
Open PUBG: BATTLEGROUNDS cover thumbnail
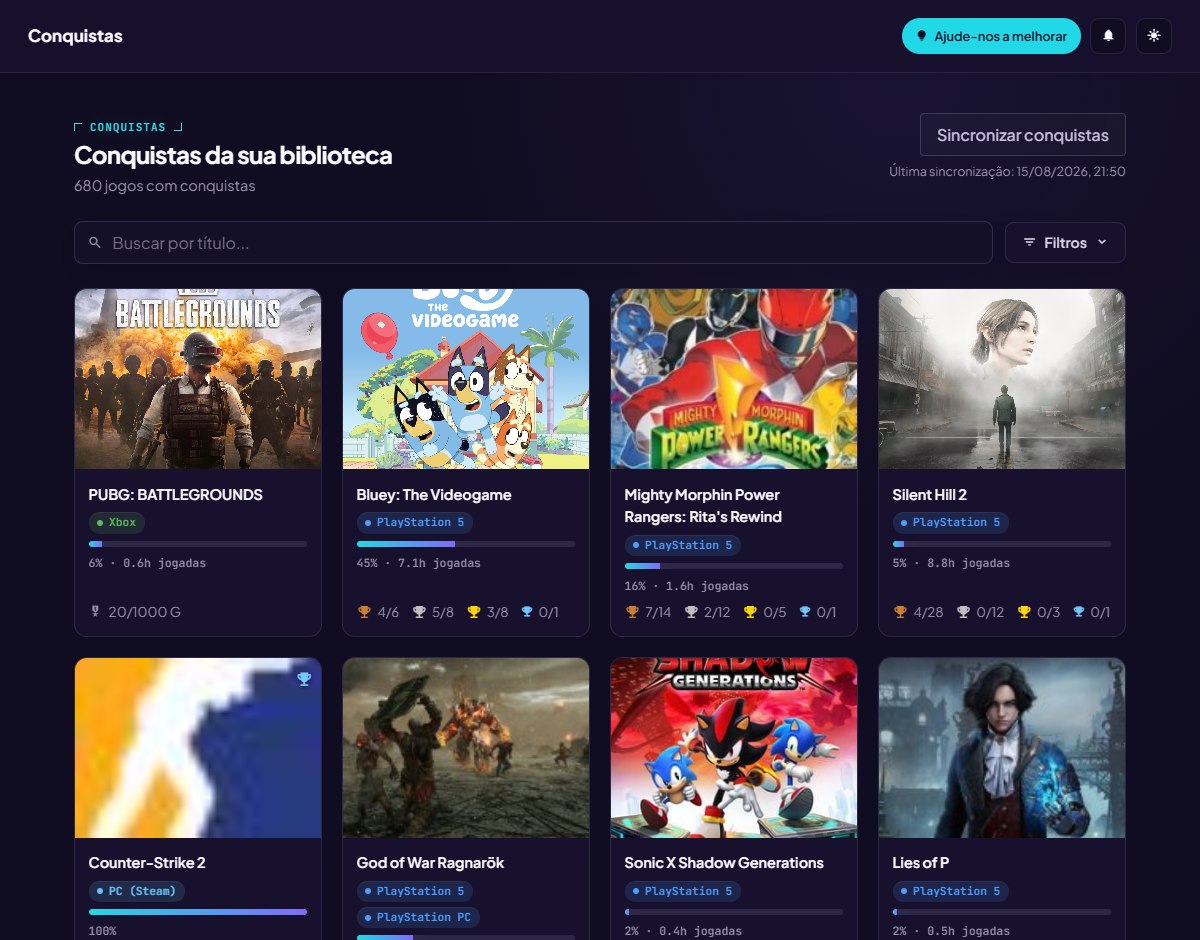click(198, 379)
